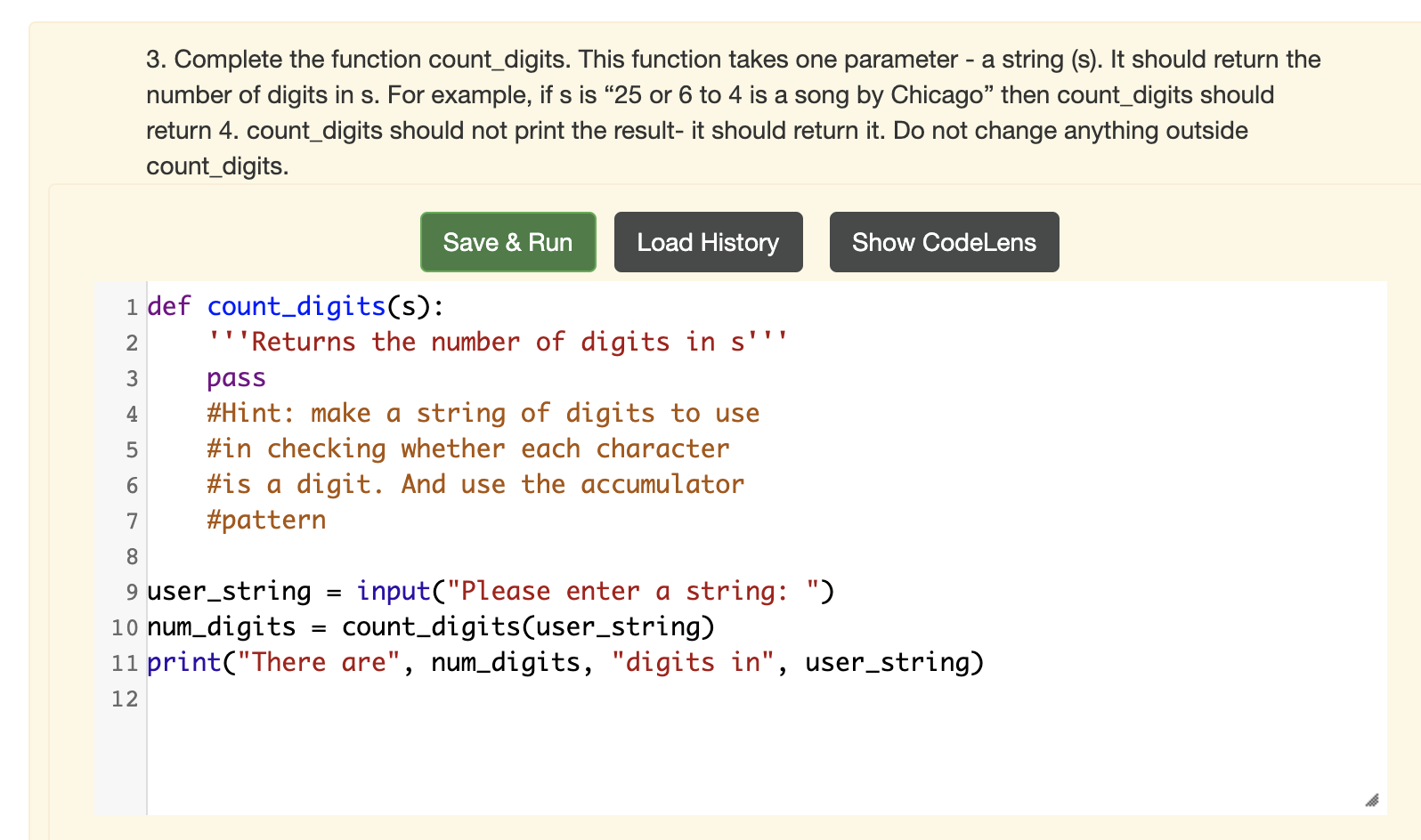Click the line number 8 in the gutter
Image resolution: width=1421 pixels, height=840 pixels.
coord(132,556)
